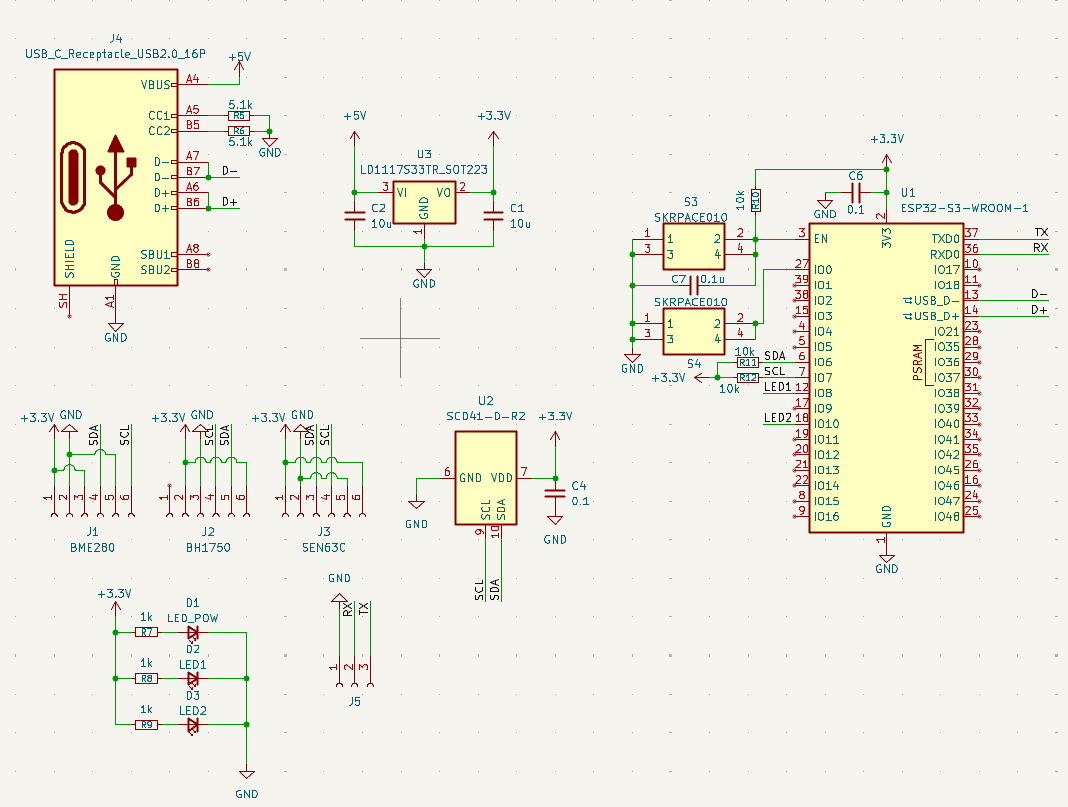Screen dimensions: 1068x807
Task: Select resistor R7 in the LED_POW branch
Action: (146, 633)
